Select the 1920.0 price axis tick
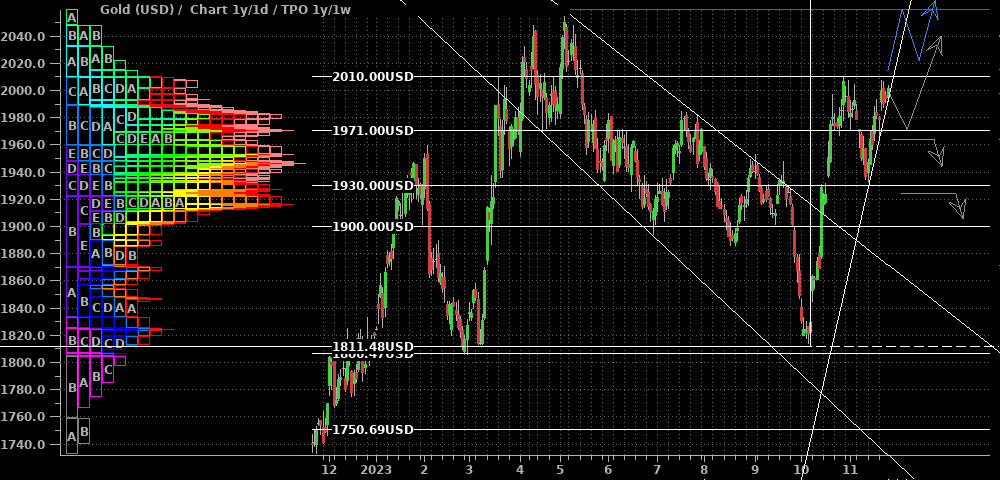The width and height of the screenshot is (1000, 480). (x=24, y=200)
